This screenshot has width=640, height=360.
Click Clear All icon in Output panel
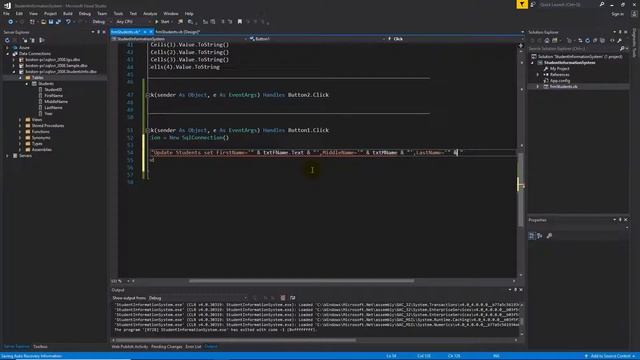pyautogui.click(x=283, y=298)
